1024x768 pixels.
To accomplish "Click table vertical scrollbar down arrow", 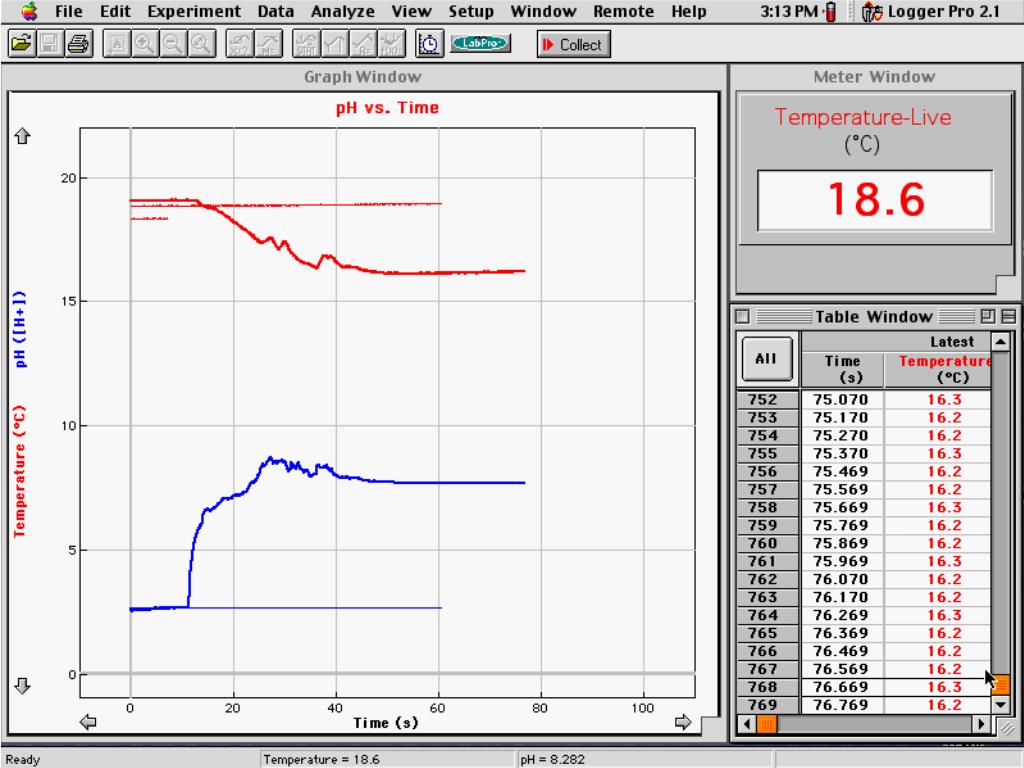I will [1000, 705].
